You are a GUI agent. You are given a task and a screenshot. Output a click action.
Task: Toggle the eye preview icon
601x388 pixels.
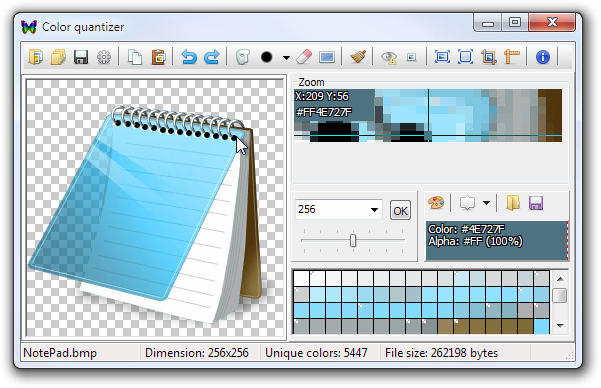click(389, 58)
